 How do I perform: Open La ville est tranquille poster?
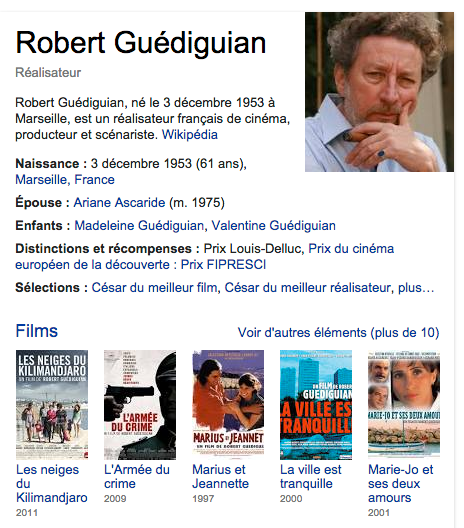pyautogui.click(x=316, y=405)
